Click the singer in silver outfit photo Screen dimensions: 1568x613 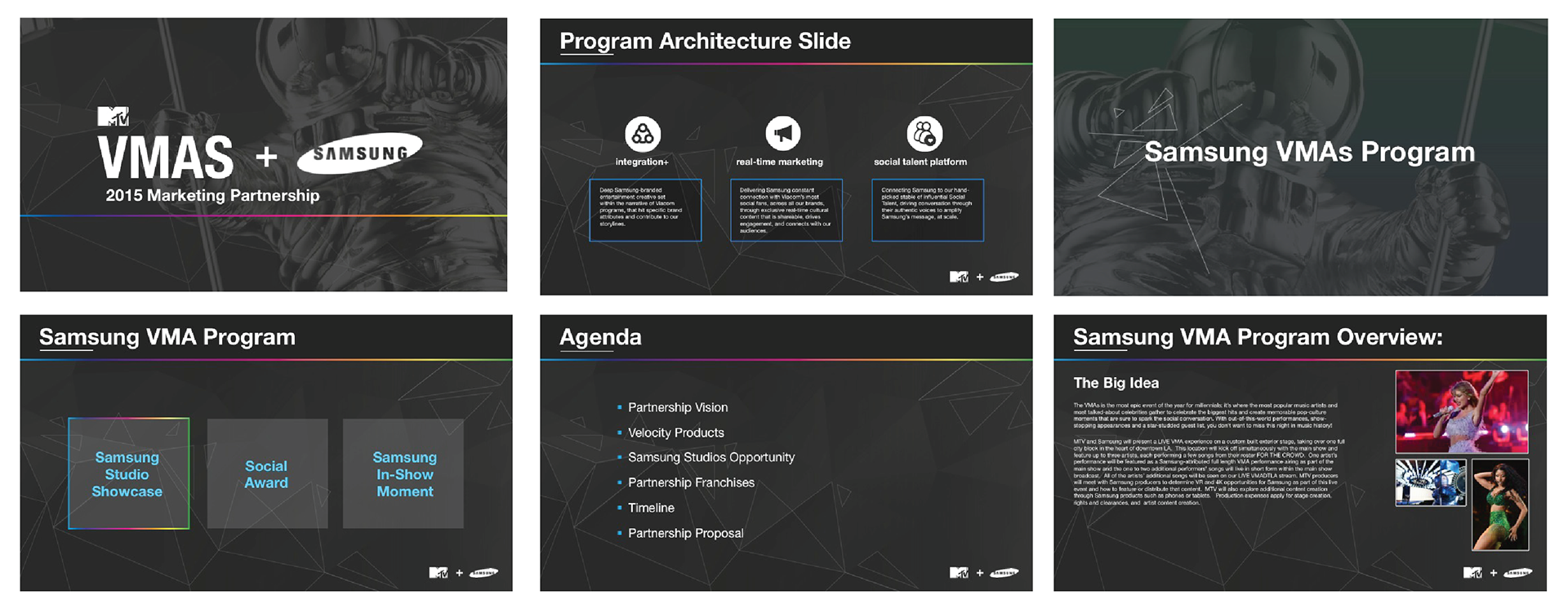pos(1462,411)
